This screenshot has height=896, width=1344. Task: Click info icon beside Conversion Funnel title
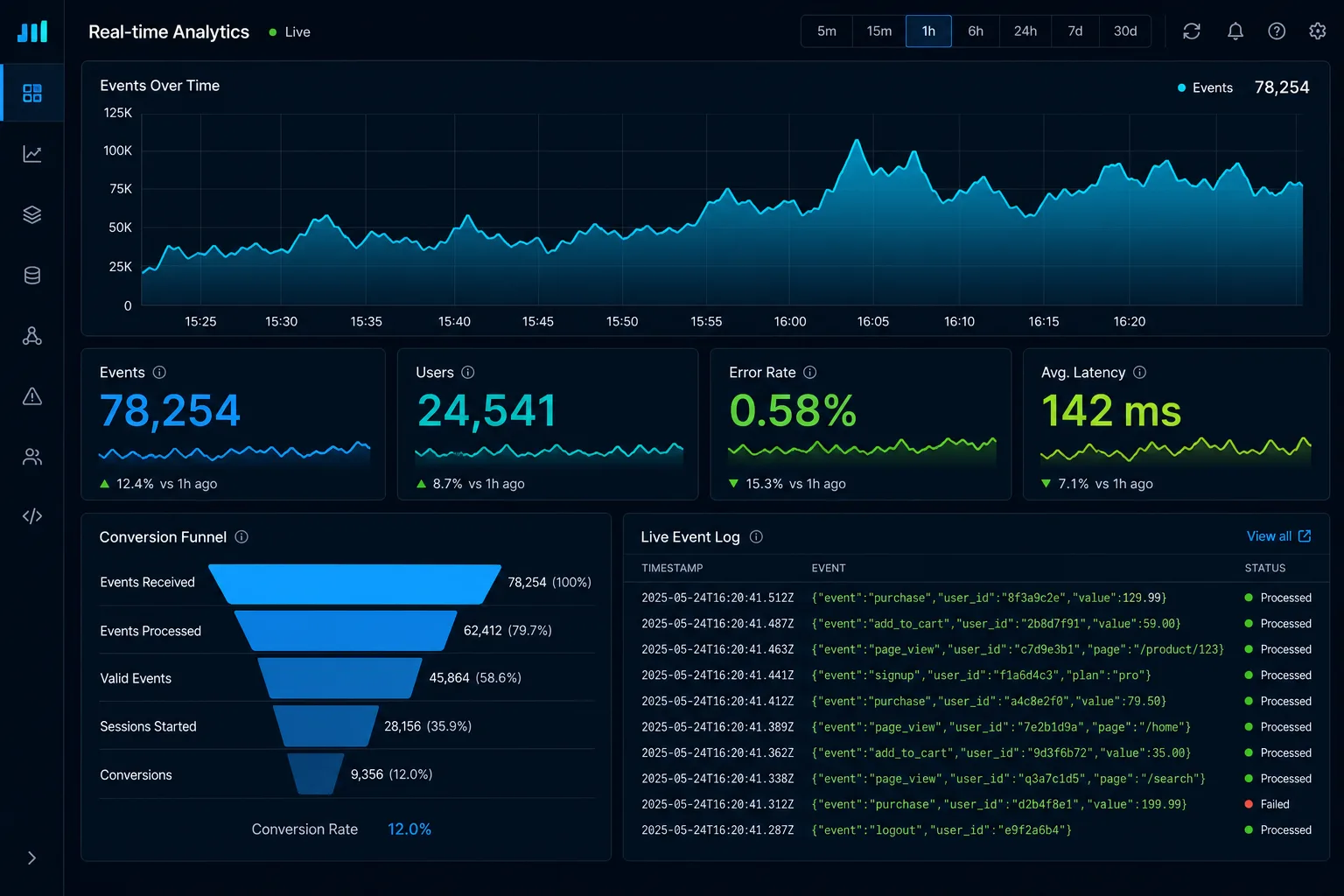(241, 536)
